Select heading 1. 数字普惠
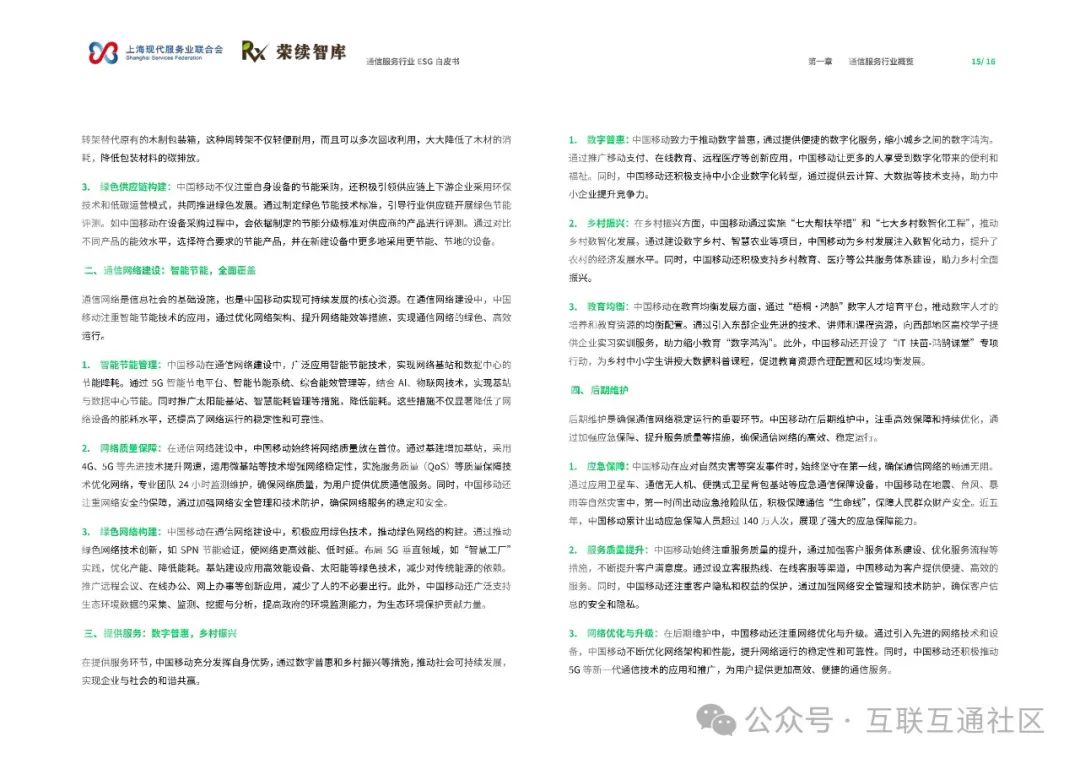The height and width of the screenshot is (764, 1080). coord(599,139)
